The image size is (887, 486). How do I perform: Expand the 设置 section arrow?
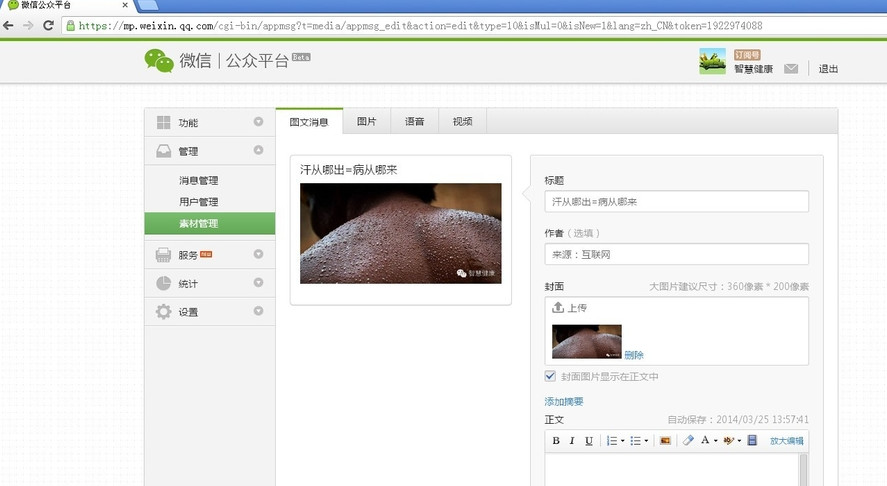pos(259,311)
